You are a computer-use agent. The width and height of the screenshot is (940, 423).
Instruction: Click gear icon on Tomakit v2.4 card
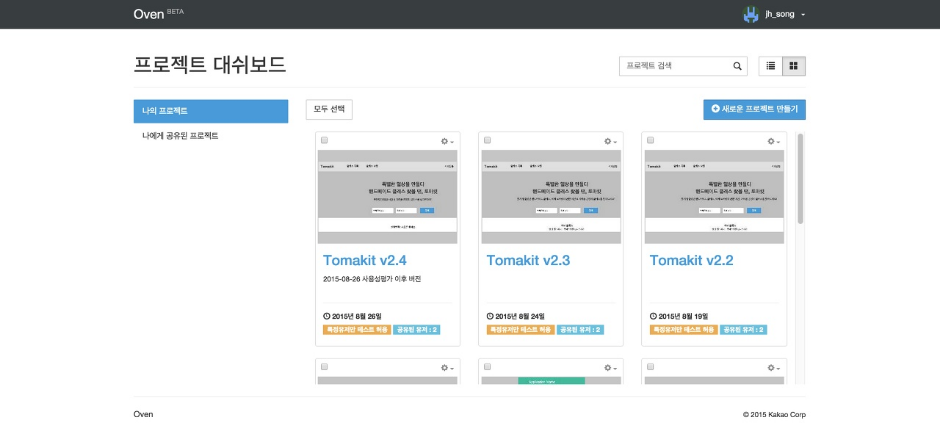[x=447, y=141]
